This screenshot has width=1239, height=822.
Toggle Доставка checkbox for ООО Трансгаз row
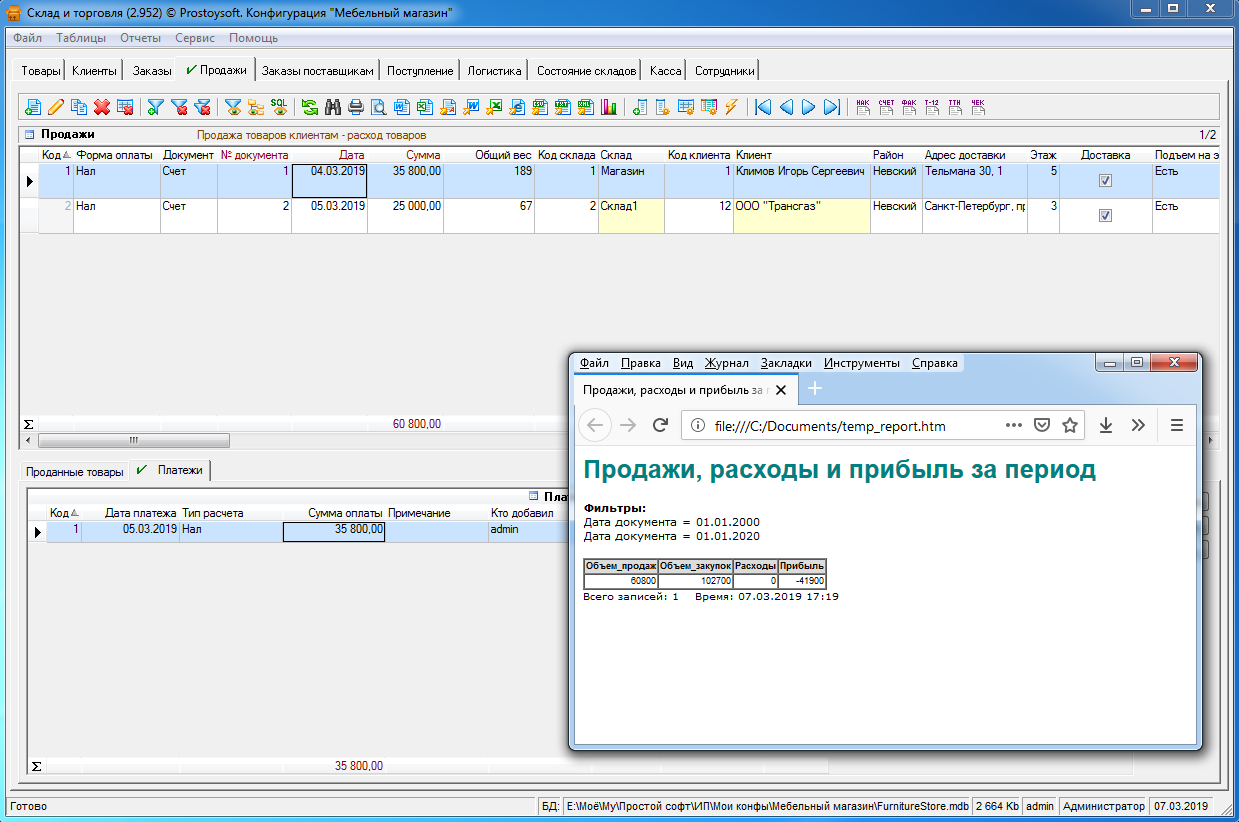(1105, 215)
